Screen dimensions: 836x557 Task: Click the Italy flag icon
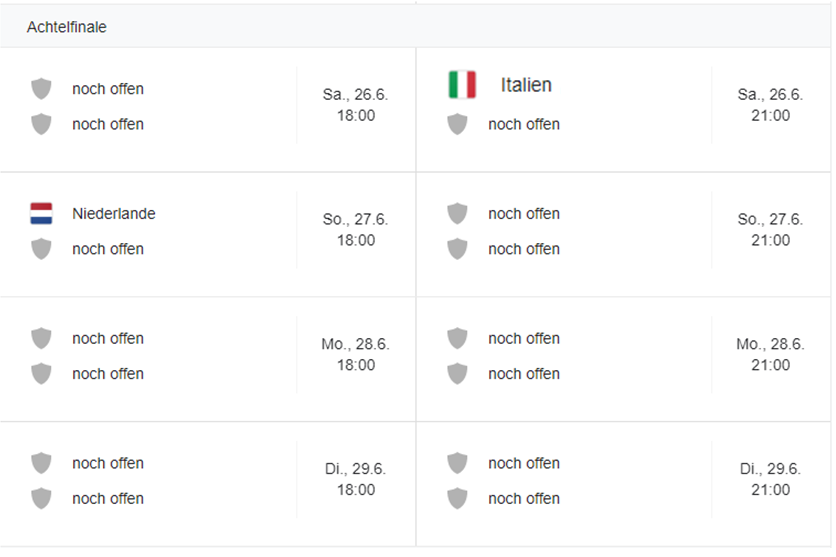pyautogui.click(x=462, y=85)
